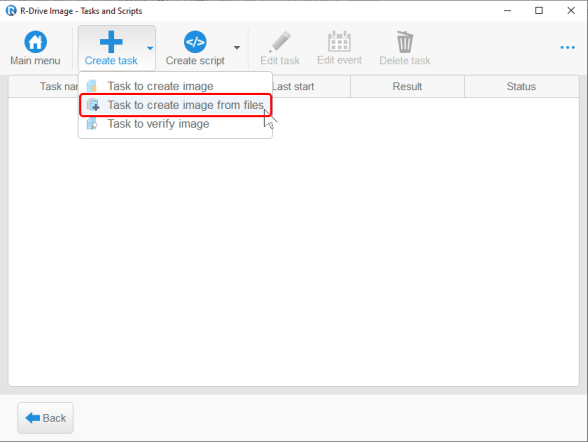Choose Task to create image from files
Screen dimensions: 588x442
pyautogui.click(x=175, y=105)
